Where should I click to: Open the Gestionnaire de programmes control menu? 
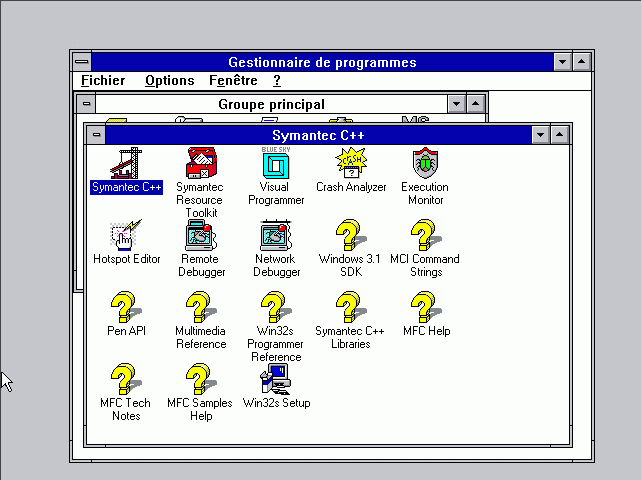pos(82,62)
